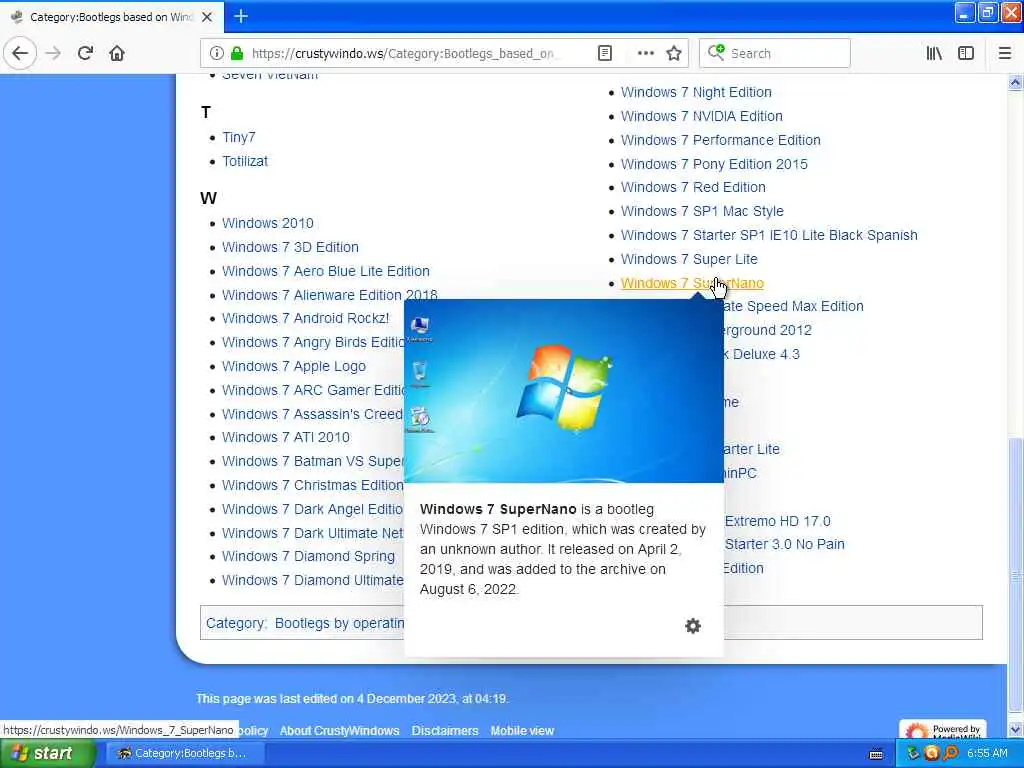Viewport: 1024px width, 768px height.
Task: Open Windows 7 Christmas Edition link
Action: pos(312,486)
